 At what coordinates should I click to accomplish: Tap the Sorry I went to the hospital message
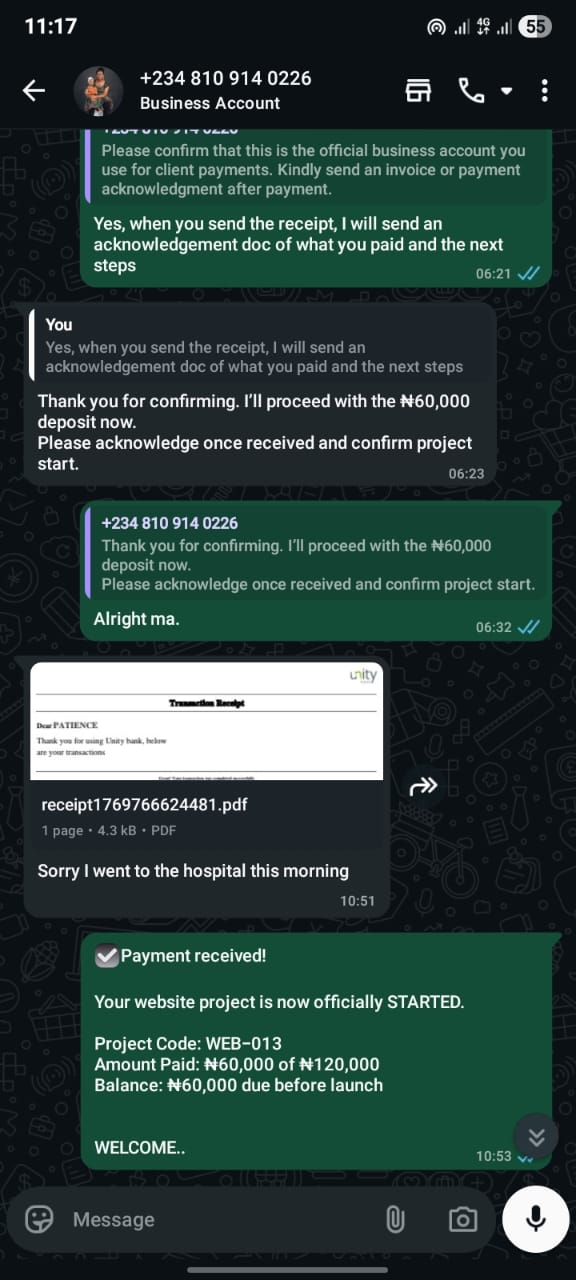[195, 871]
